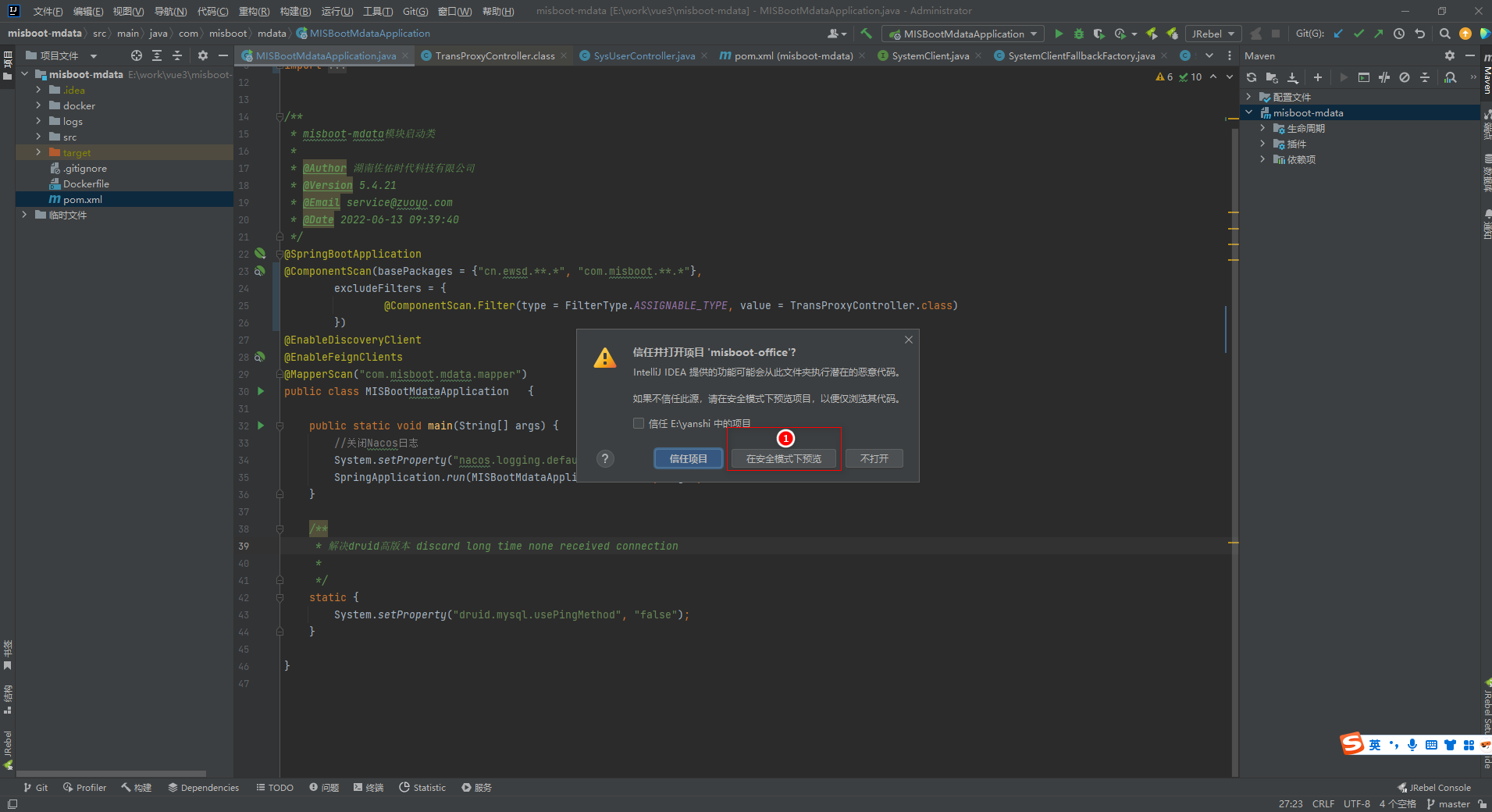Click the JRebel run icon in toolbar
The image size is (1492, 812).
pyautogui.click(x=1152, y=34)
